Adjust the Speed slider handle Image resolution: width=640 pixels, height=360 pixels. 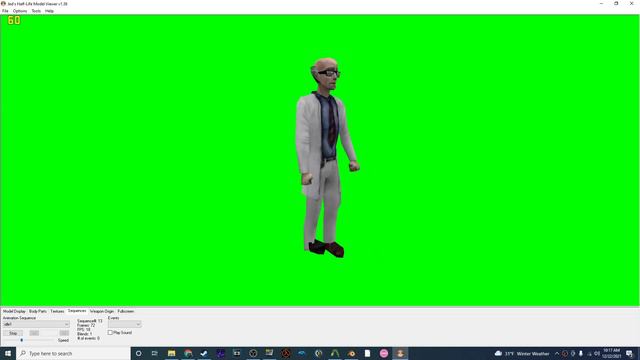(22, 340)
